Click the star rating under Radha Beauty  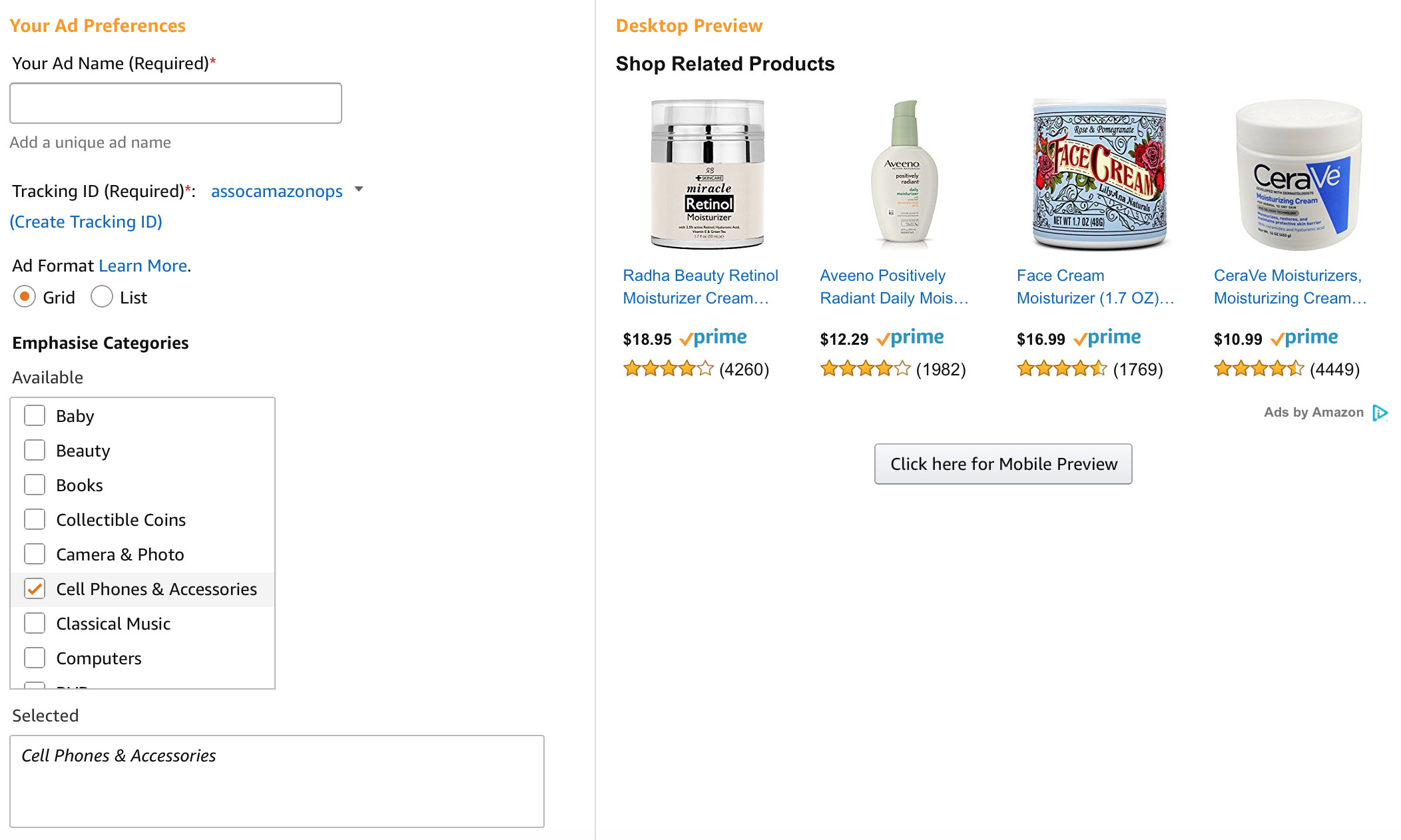[x=668, y=369]
